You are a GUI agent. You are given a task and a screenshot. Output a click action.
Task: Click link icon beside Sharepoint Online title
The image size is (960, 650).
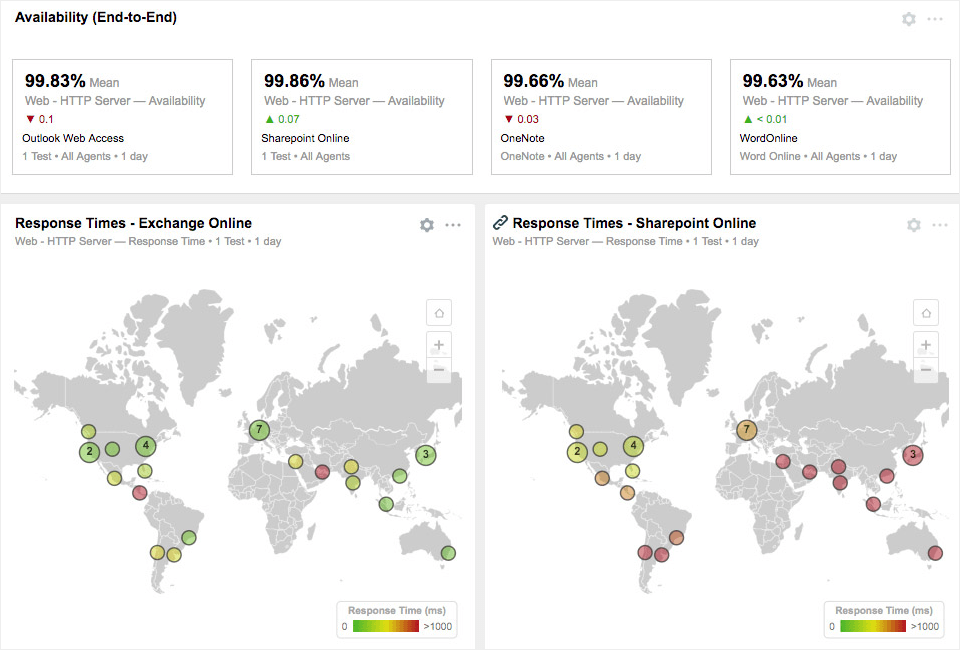500,223
